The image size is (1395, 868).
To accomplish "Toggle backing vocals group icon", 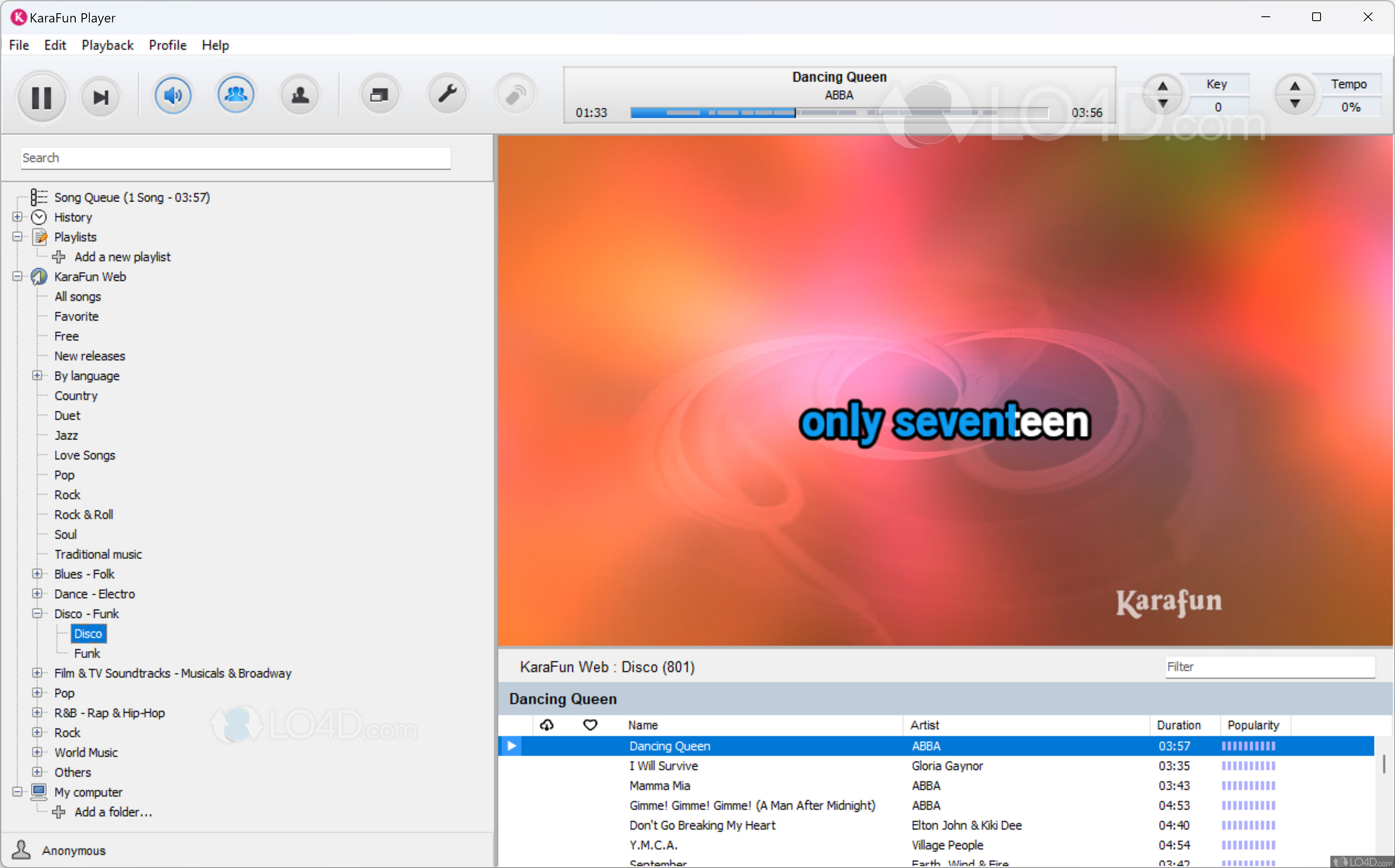I will coord(235,94).
